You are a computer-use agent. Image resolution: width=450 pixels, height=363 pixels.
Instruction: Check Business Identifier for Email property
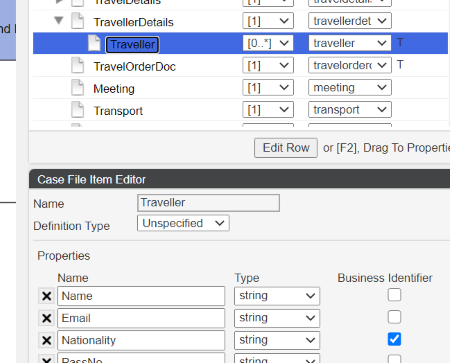click(x=394, y=317)
